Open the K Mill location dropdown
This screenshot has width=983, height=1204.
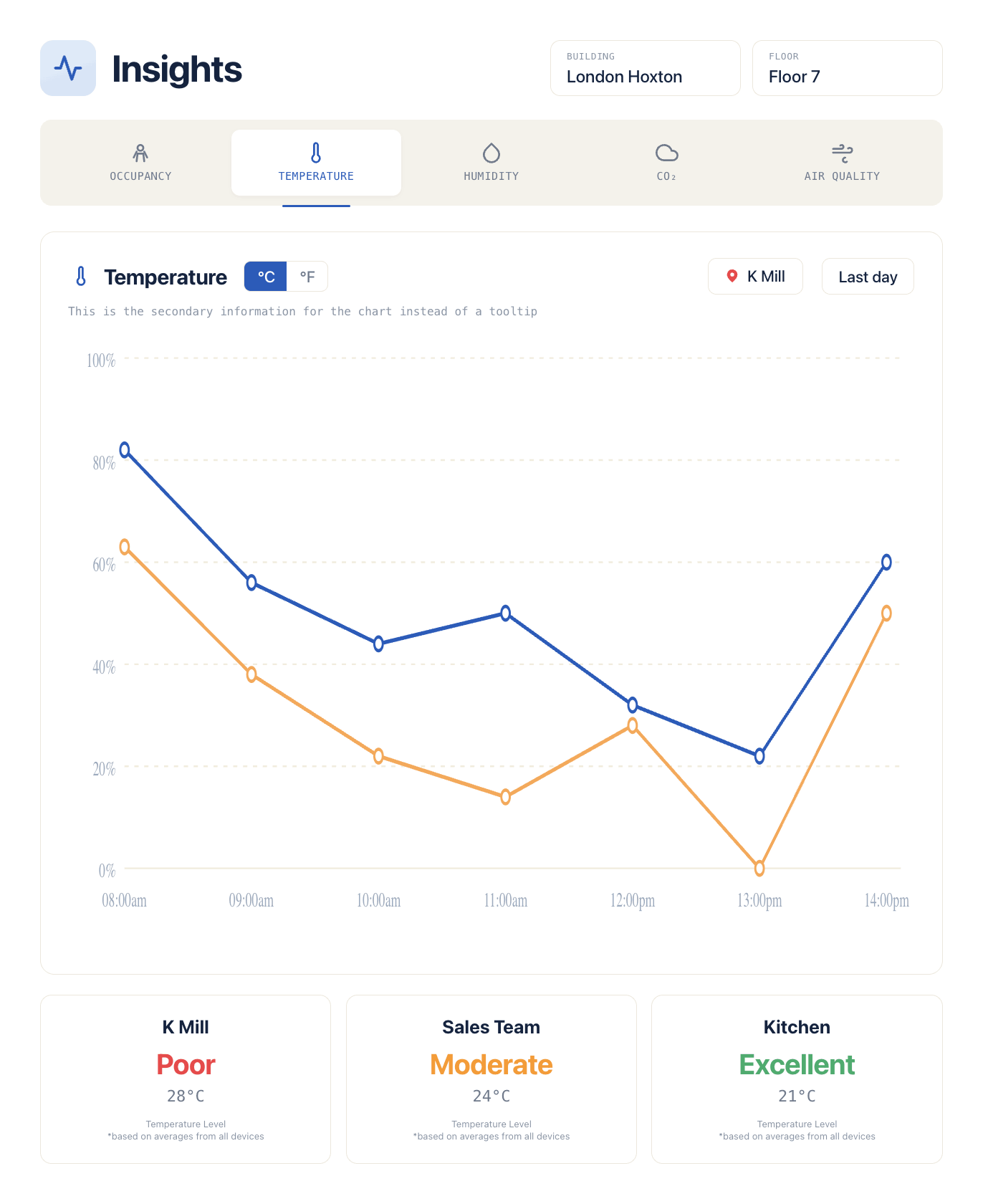(755, 277)
